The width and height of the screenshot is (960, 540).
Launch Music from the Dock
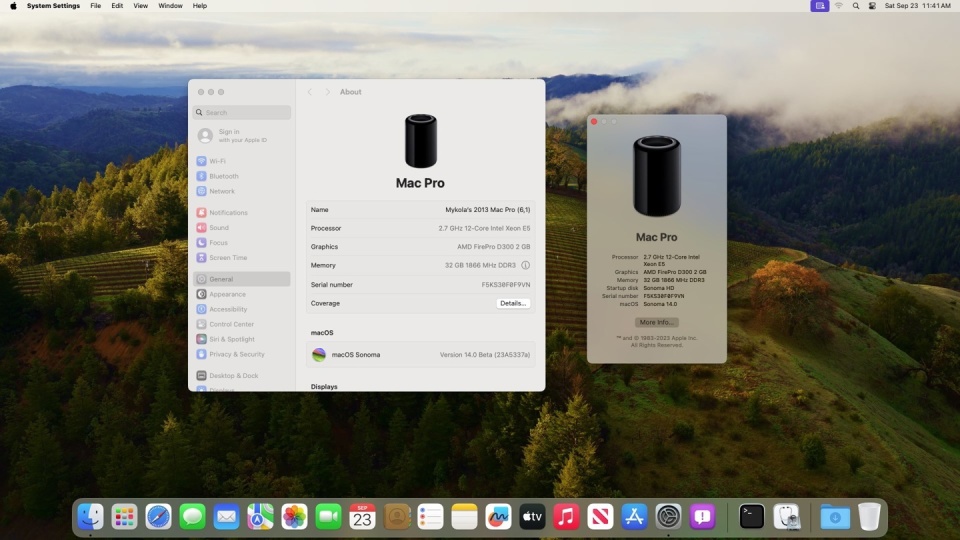pos(566,517)
